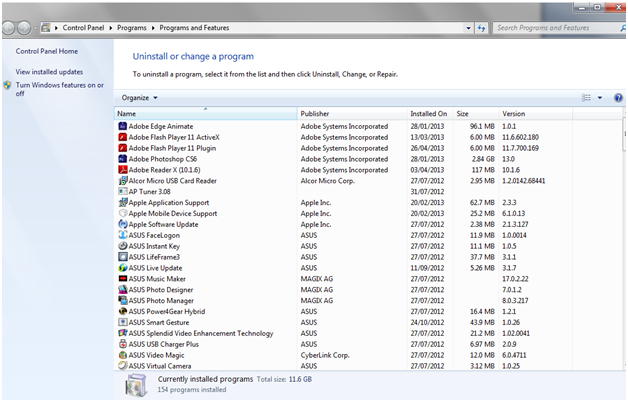Screen dimensions: 628x402
Task: Click the 17.0.2.22 version value
Action: coord(515,279)
